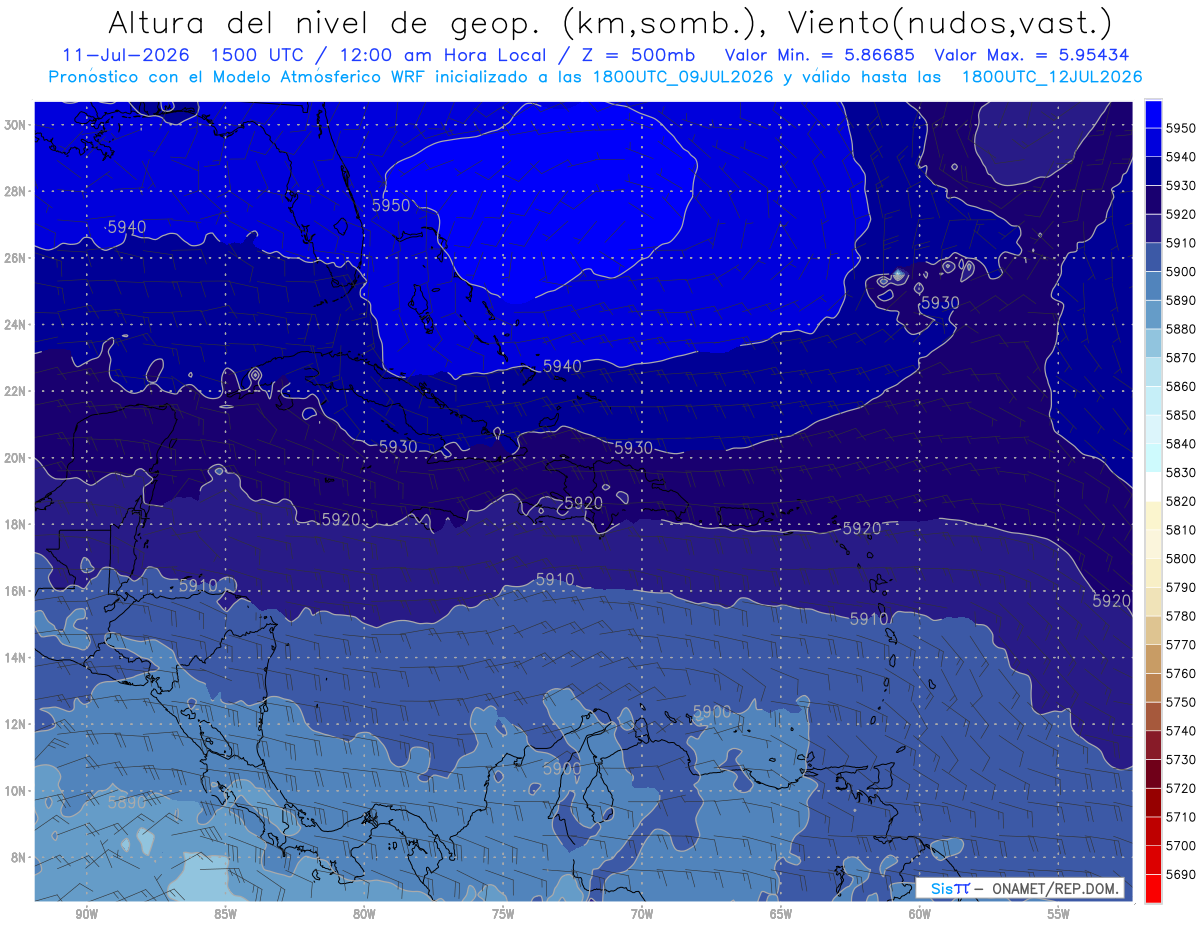This screenshot has width=1200, height=927.
Task: Click legend value 5920
Action: 1181,214
